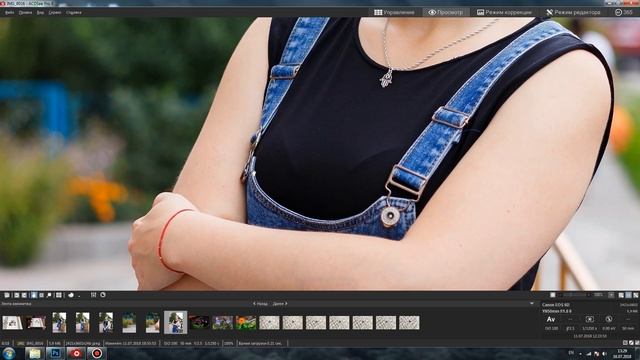640x360 pixels.
Task: Open image in external editor
Action: [x=71, y=295]
